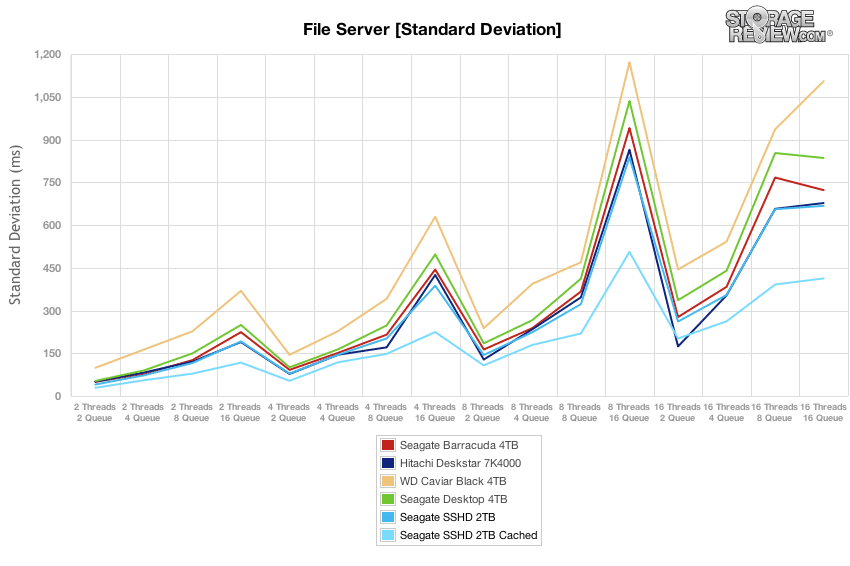
Task: Click the chart title 'File Server [Standard Deviation]'
Action: click(x=432, y=29)
